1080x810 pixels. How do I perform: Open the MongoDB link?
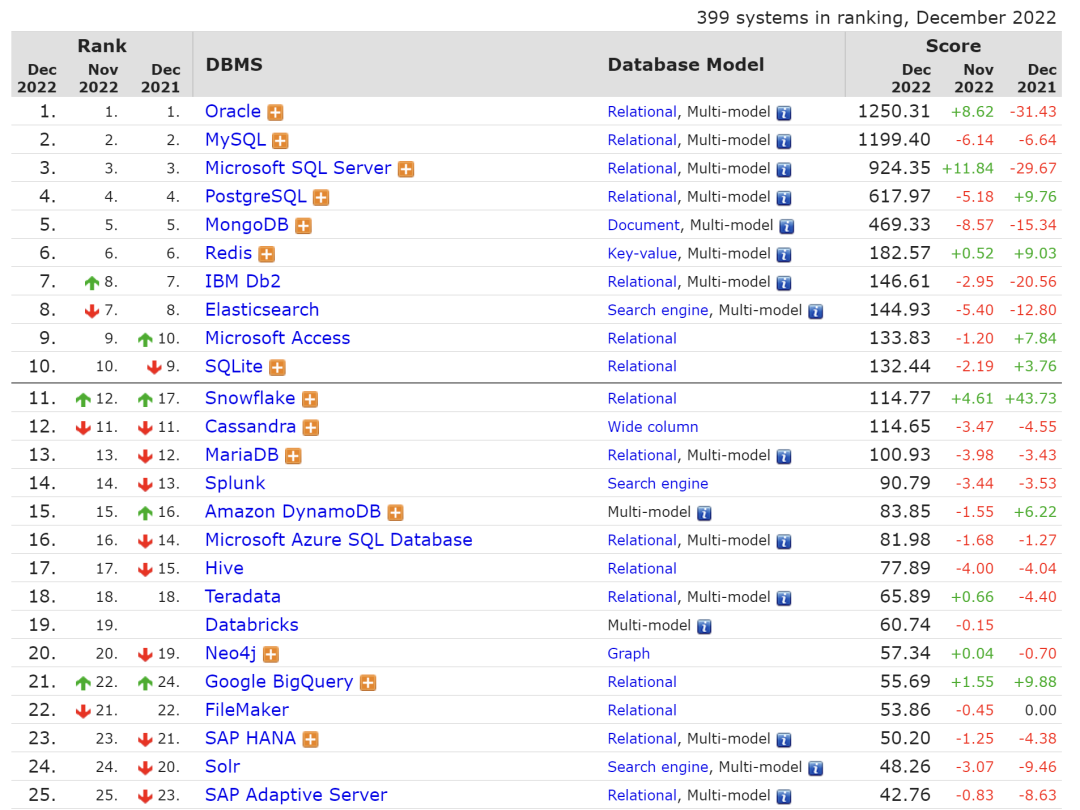(x=247, y=225)
